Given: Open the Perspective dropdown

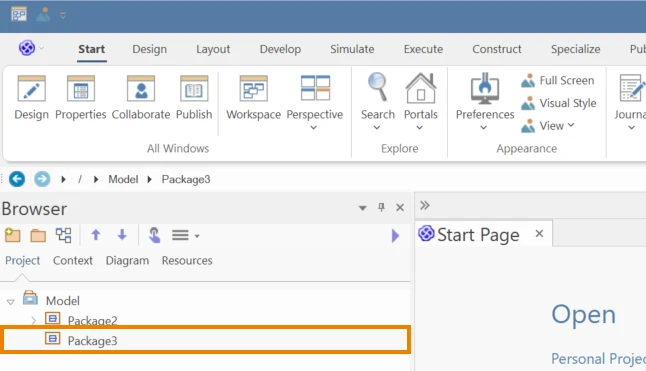Looking at the screenshot, I should (x=314, y=127).
